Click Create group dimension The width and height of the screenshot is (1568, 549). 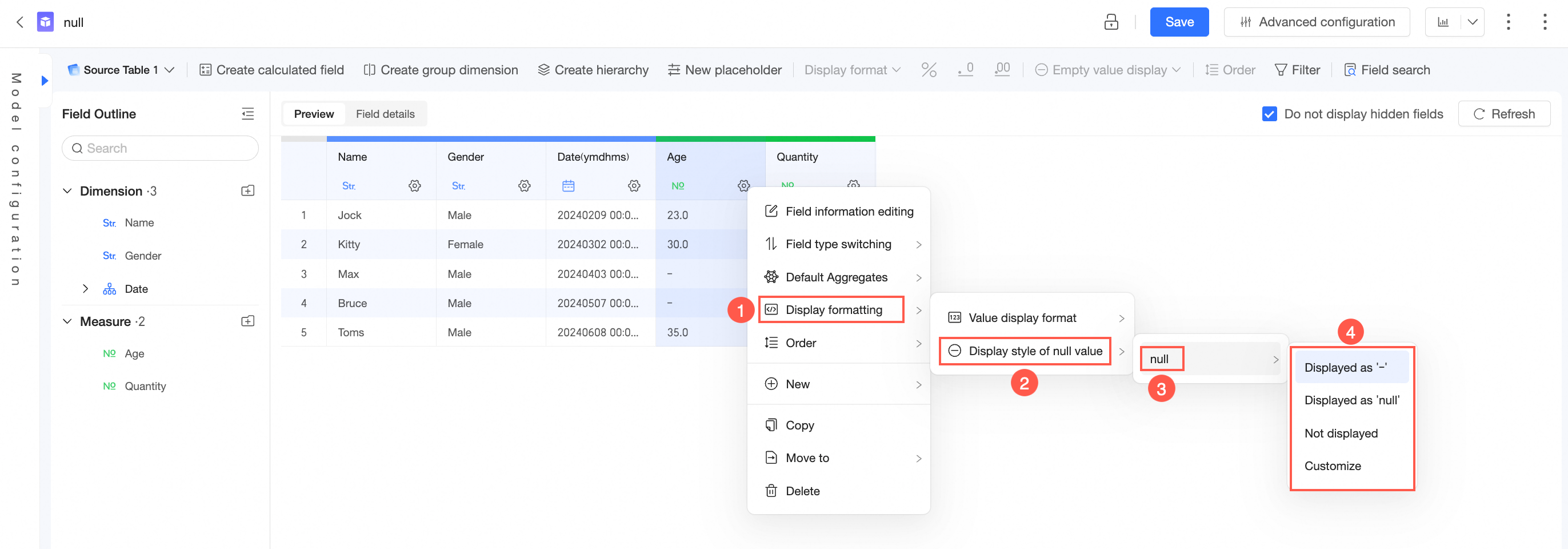(440, 70)
